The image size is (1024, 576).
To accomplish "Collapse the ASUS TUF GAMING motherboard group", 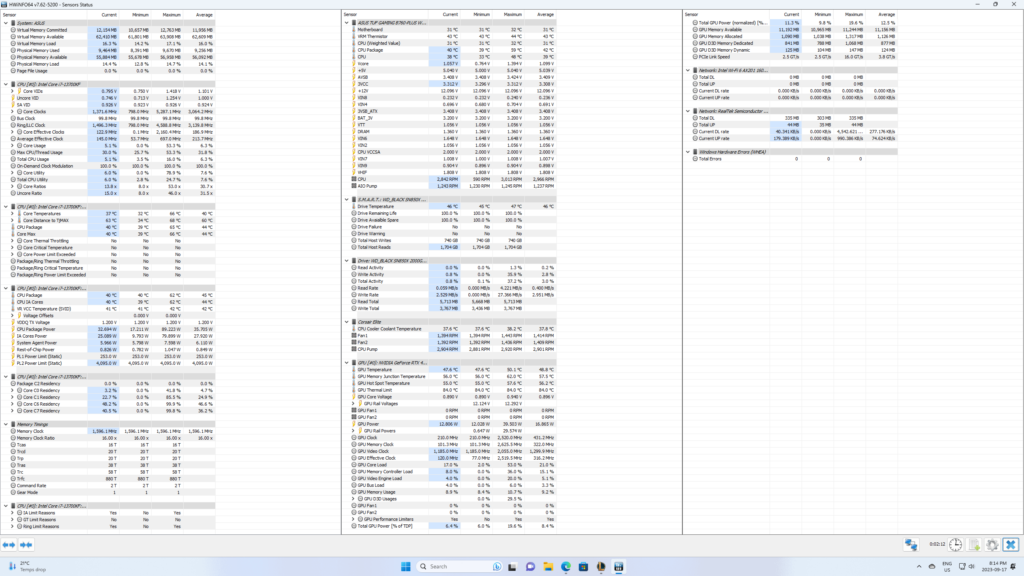I will [347, 23].
